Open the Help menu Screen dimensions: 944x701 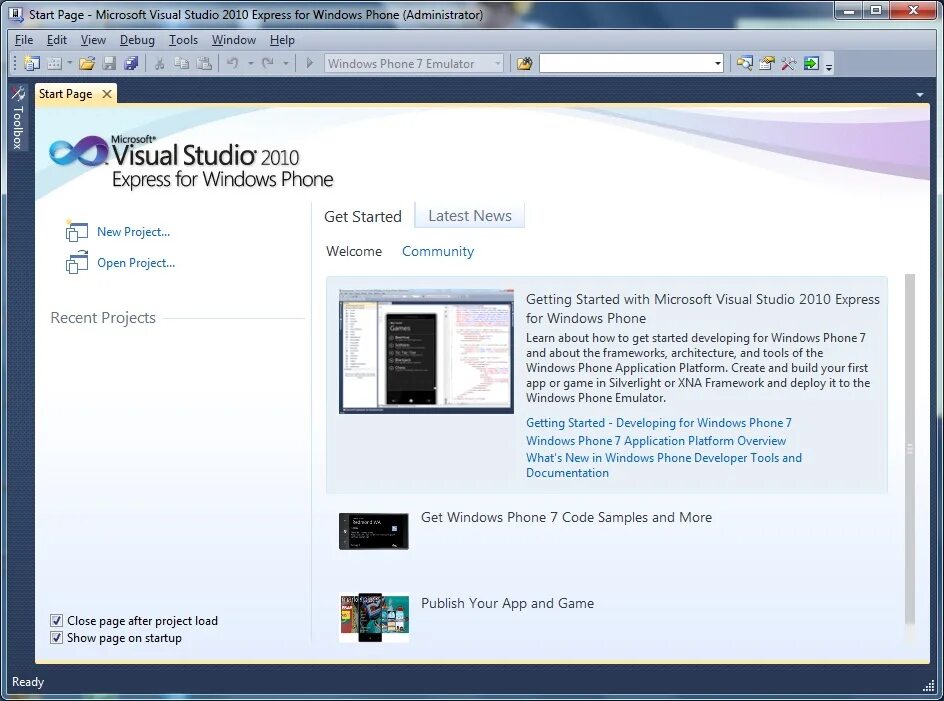click(282, 40)
